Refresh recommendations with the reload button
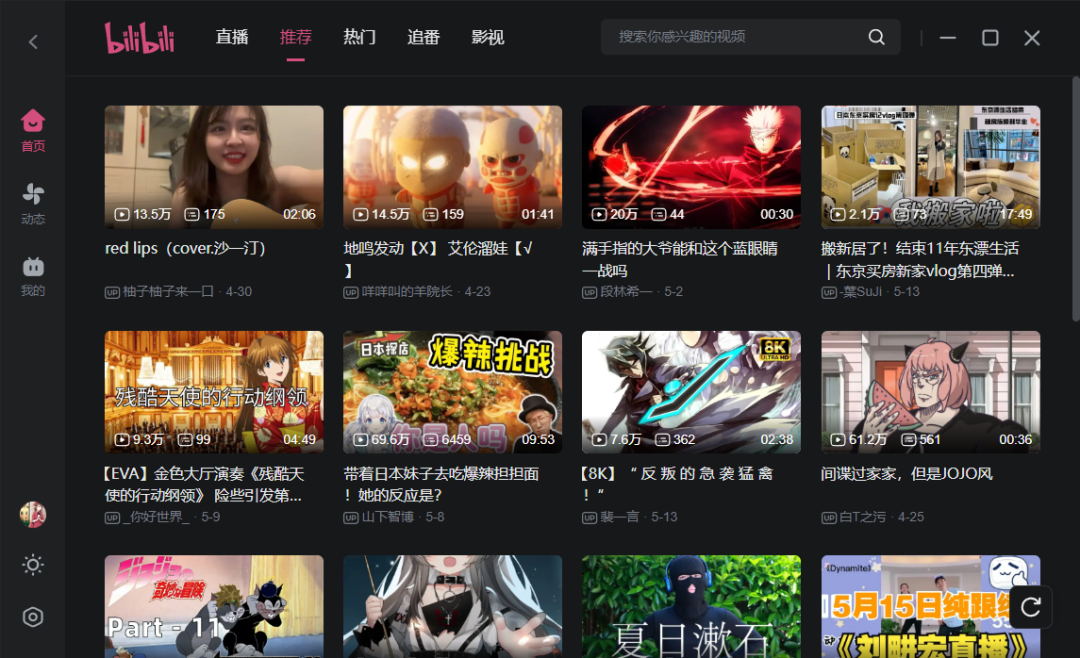The width and height of the screenshot is (1080, 658). click(x=1030, y=607)
